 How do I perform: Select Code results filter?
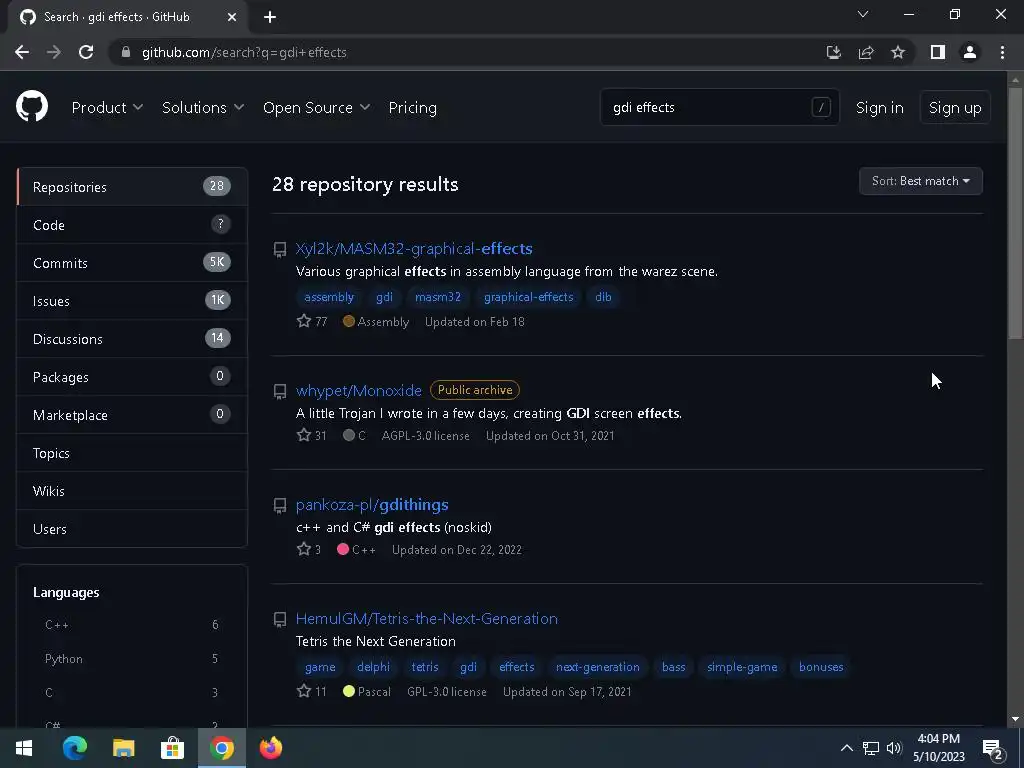132,225
